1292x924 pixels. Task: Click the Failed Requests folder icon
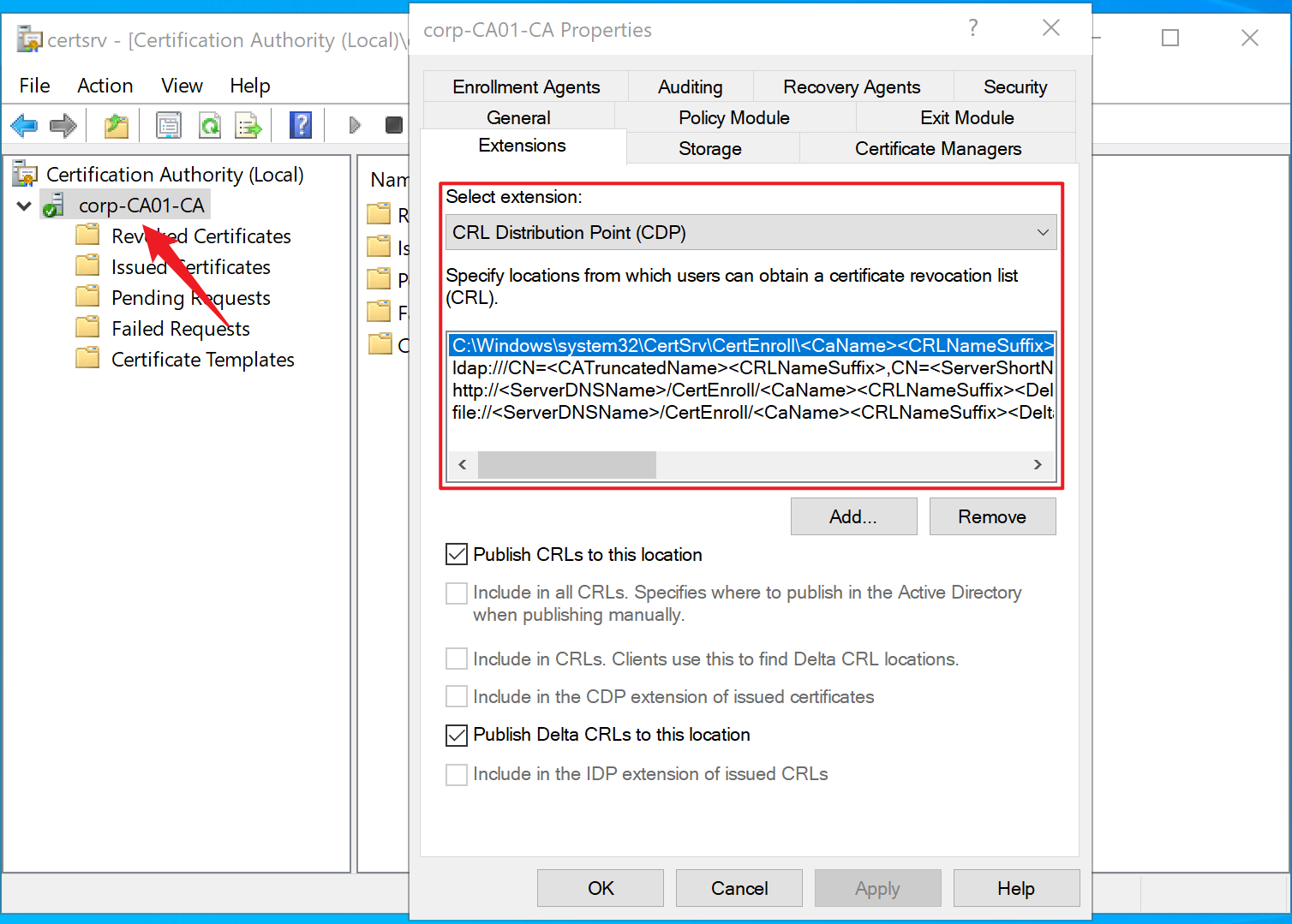87,327
